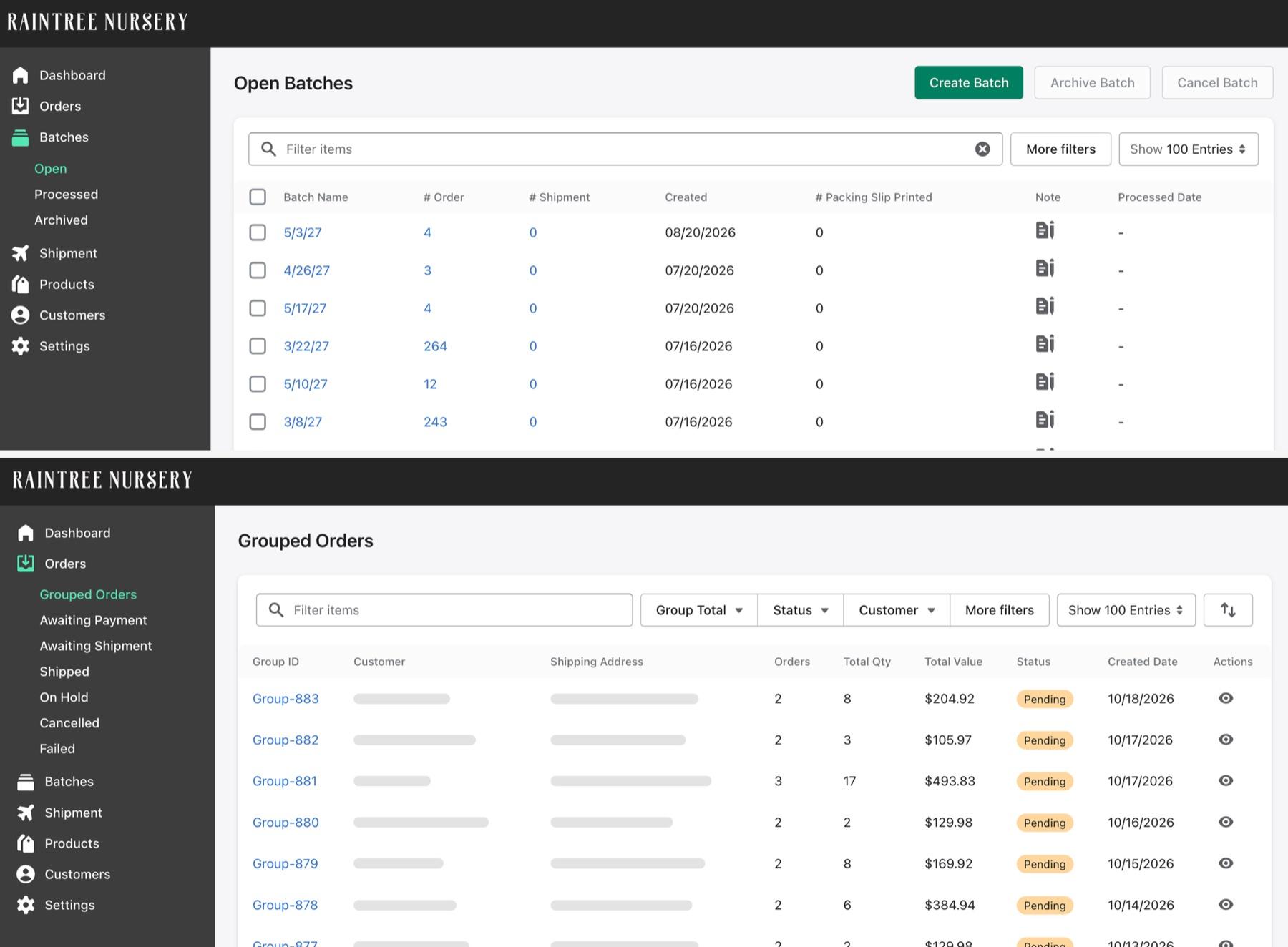This screenshot has height=947, width=1288.
Task: Open the note icon for batch 3/8/27
Action: click(1045, 420)
